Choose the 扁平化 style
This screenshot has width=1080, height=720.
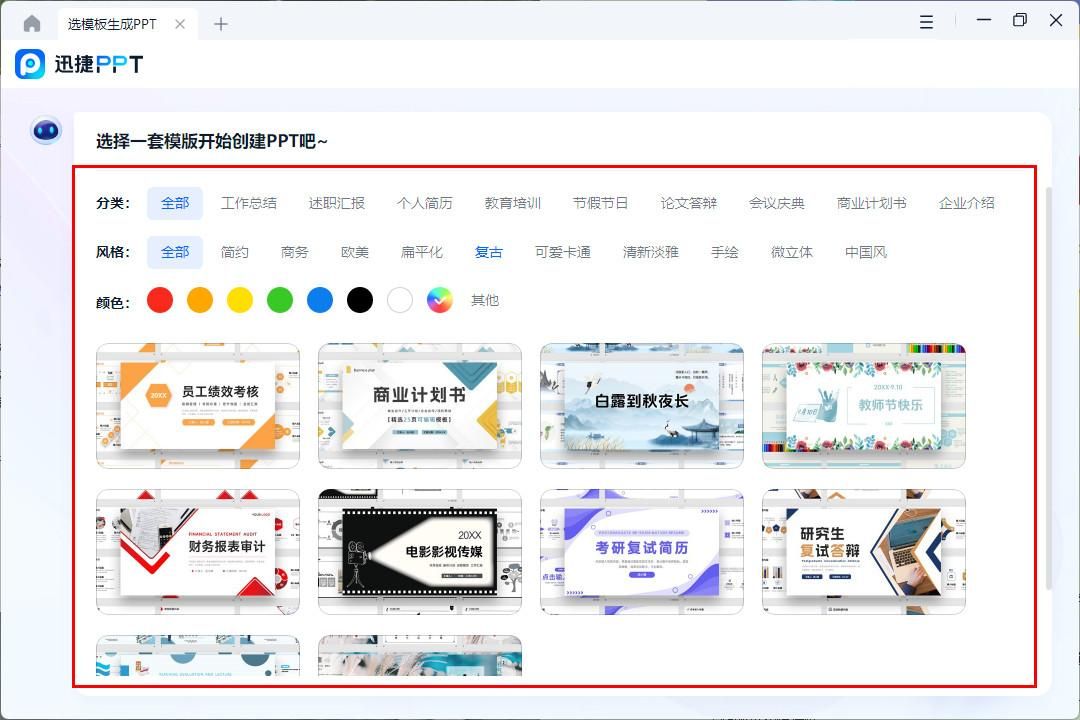(x=422, y=252)
